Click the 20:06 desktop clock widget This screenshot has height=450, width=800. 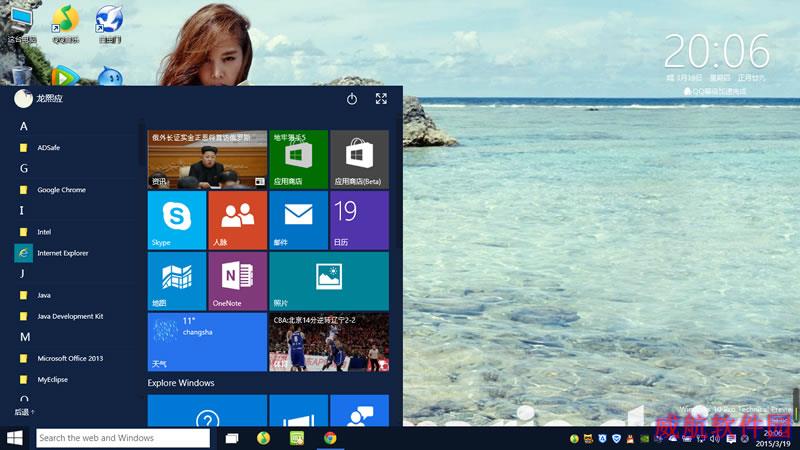click(716, 52)
